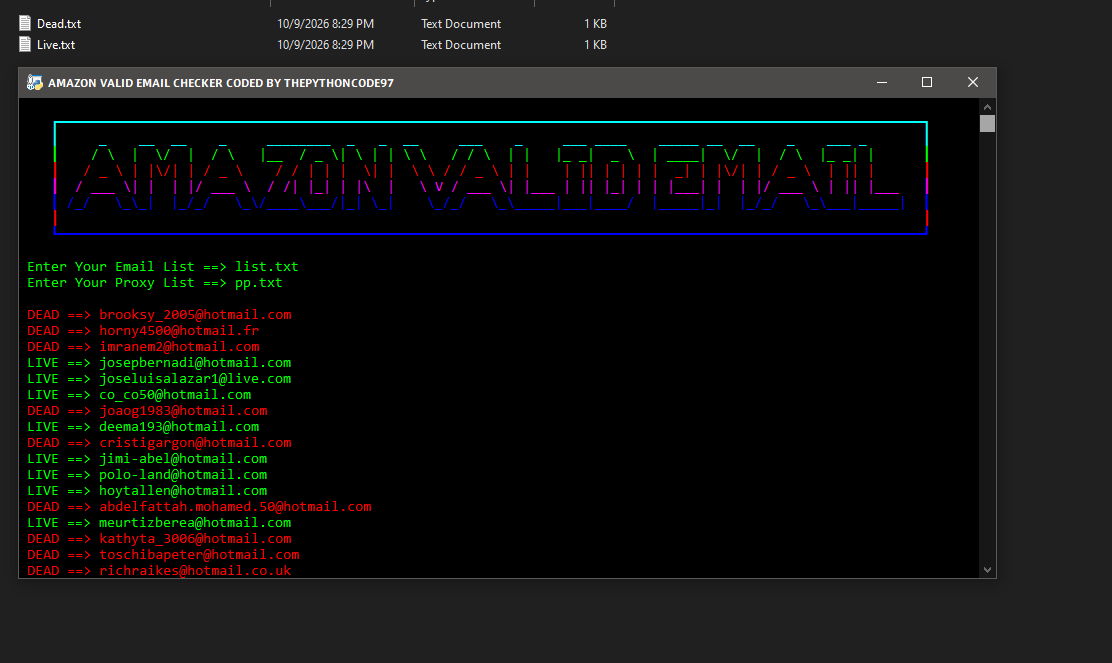1112x663 pixels.
Task: Click the console window's Python title icon
Action: coord(35,83)
